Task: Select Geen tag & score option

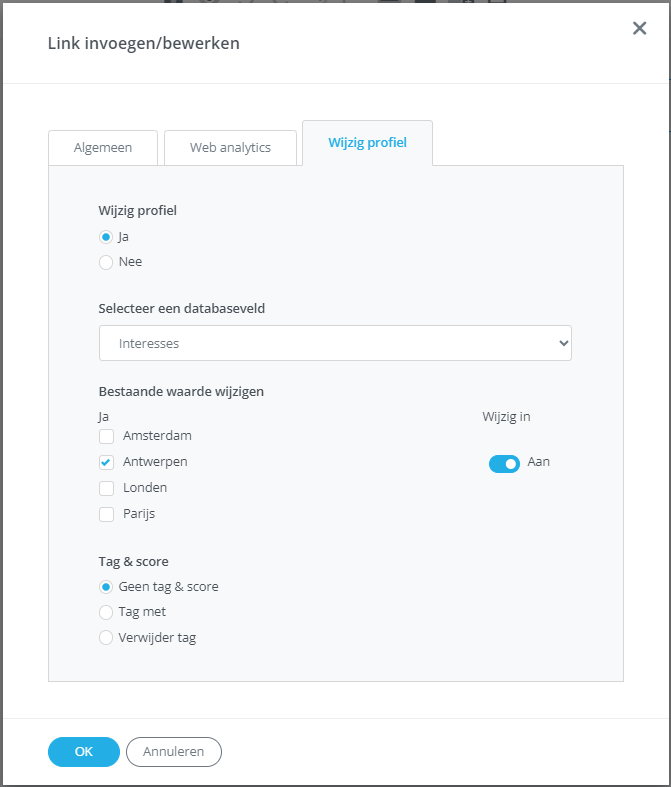Action: (x=106, y=587)
